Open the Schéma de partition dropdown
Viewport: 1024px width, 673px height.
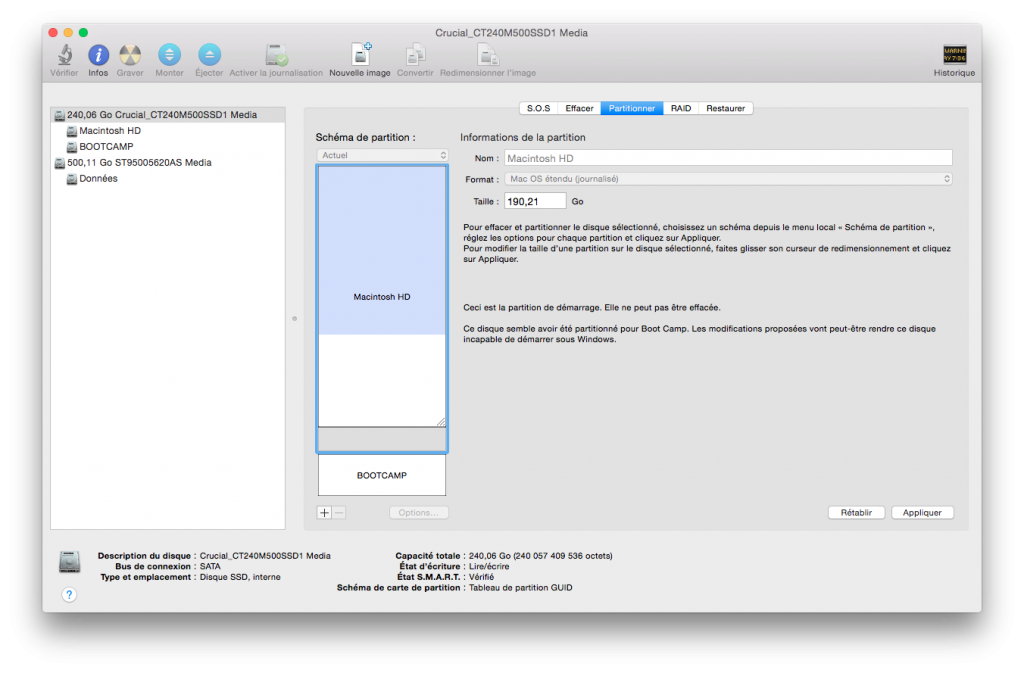(x=383, y=155)
